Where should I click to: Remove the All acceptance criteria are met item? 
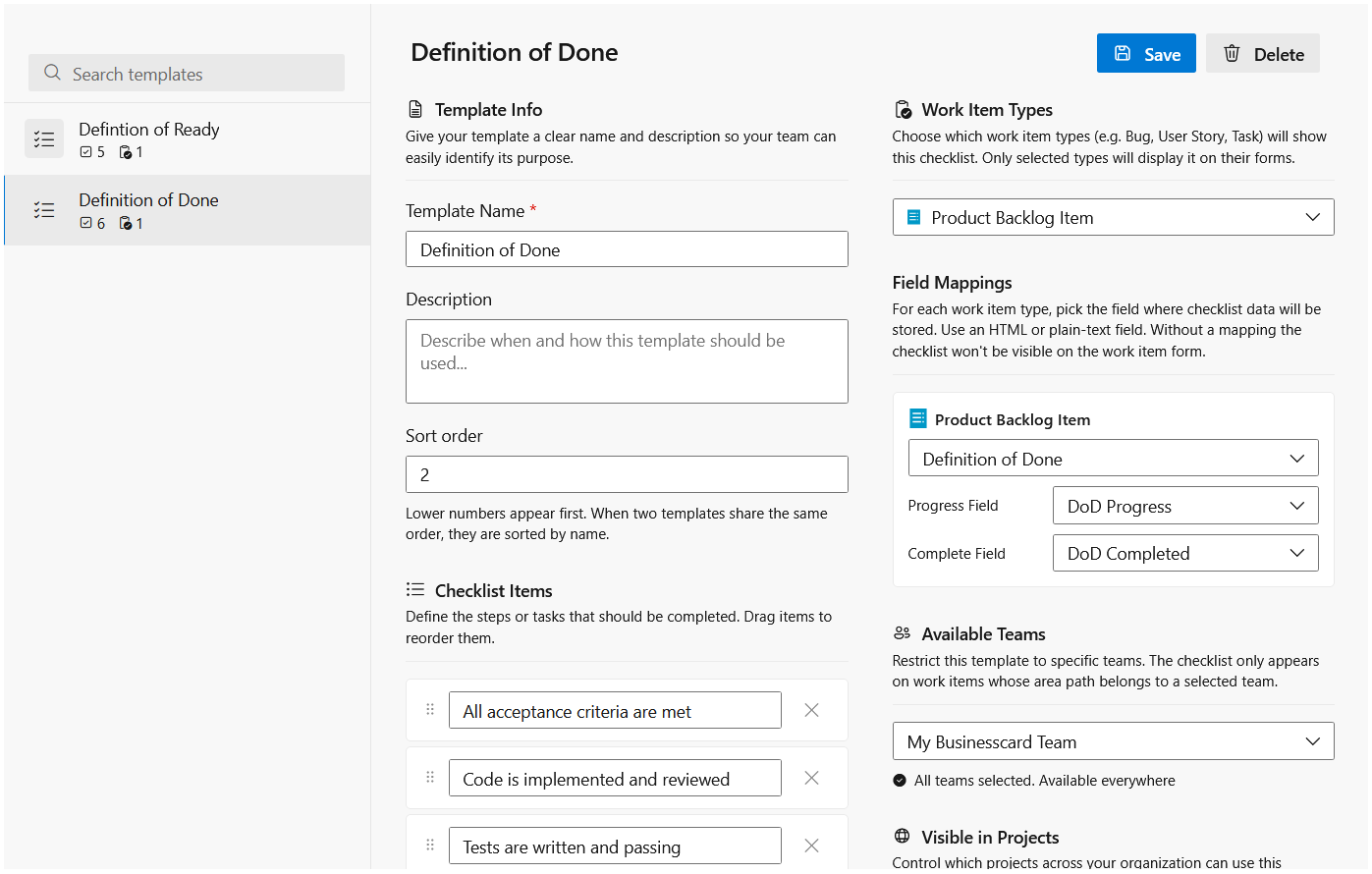pos(811,710)
